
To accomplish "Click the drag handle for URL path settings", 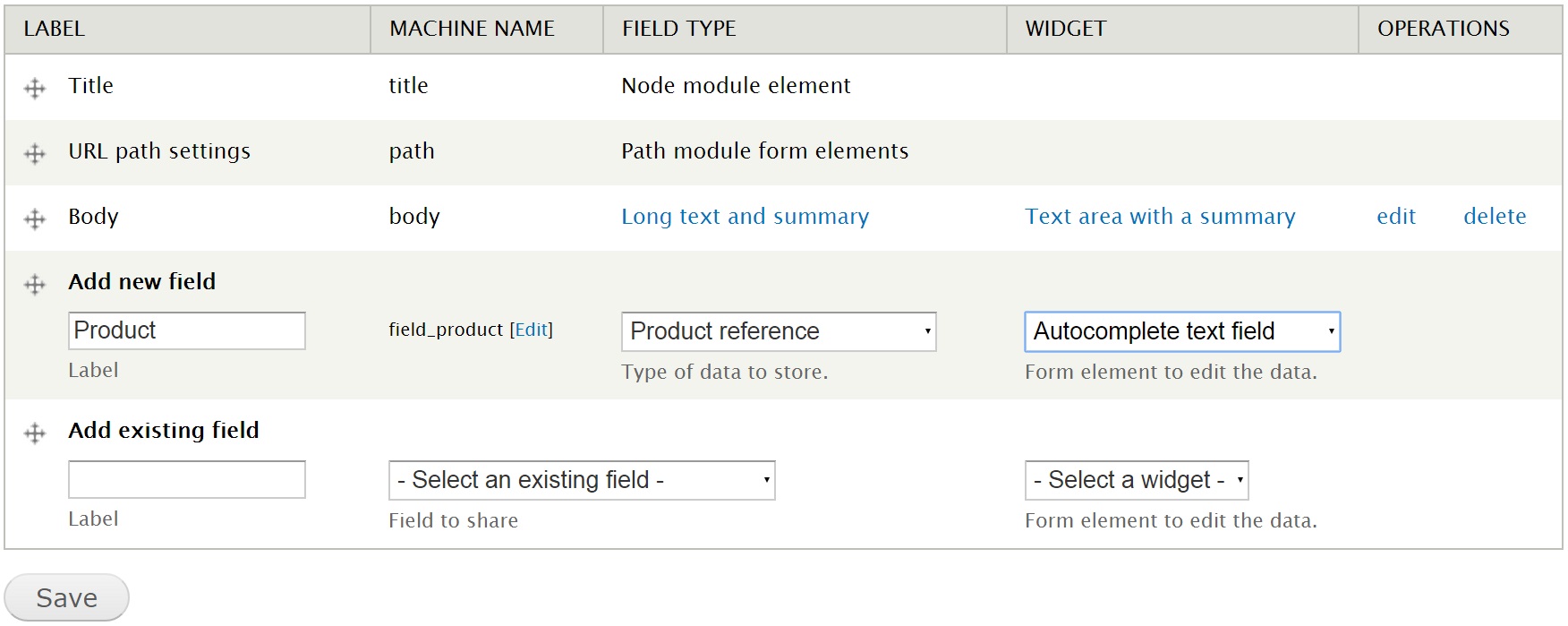I will 35,153.
